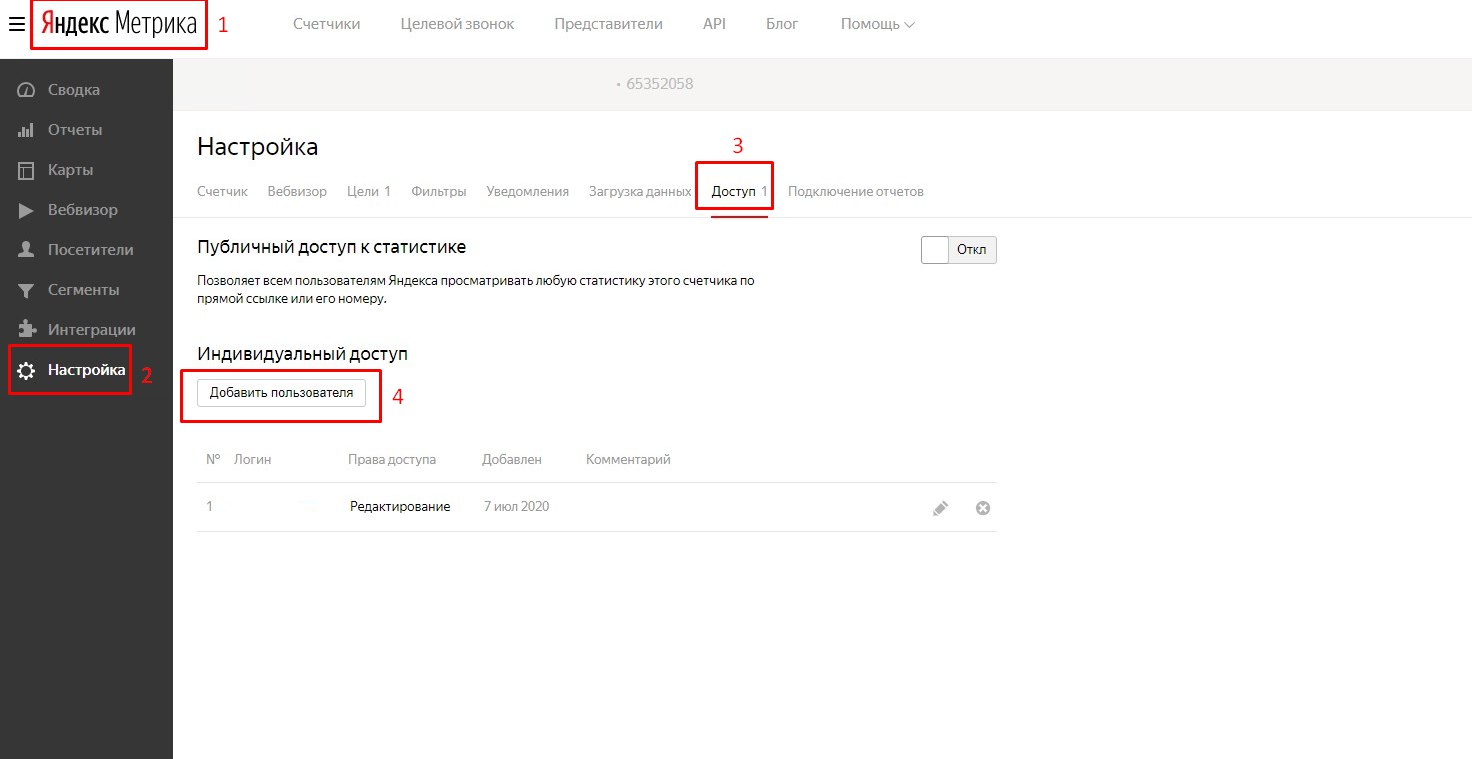Viewport: 1472px width, 759px height.
Task: Open API in top navigation
Action: 714,24
